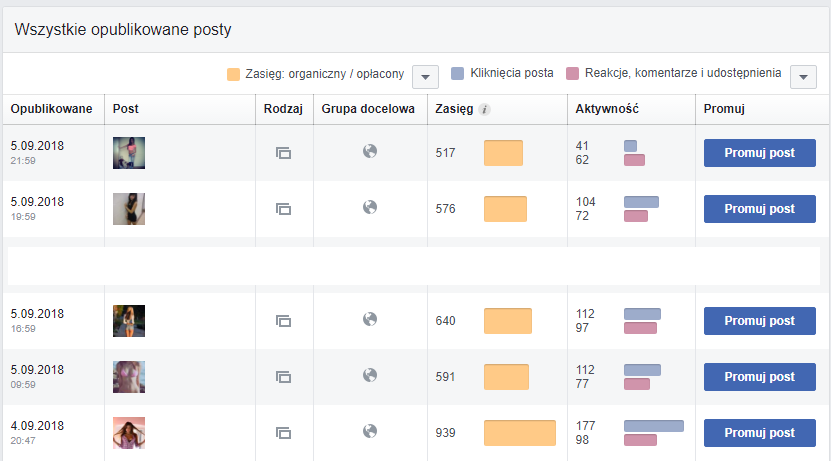
Task: Click globe icon for 21:59 post
Action: click(x=370, y=152)
